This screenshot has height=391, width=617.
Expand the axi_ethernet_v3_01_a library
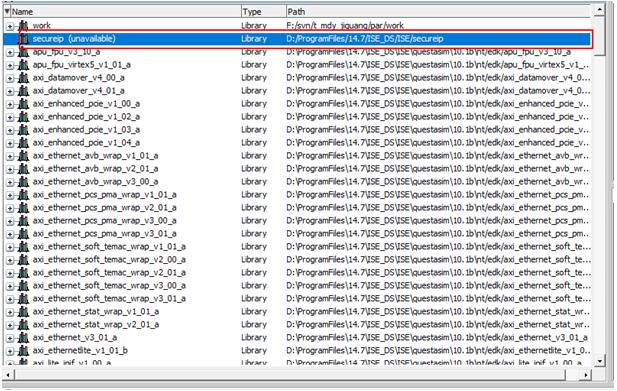coord(10,338)
